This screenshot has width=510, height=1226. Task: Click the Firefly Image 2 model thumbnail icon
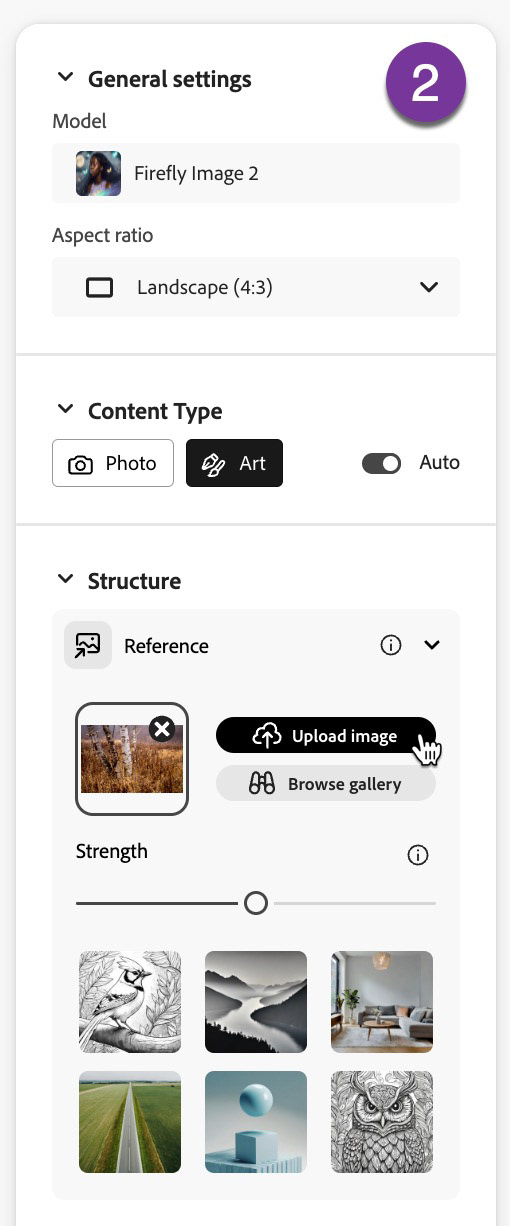pos(99,173)
